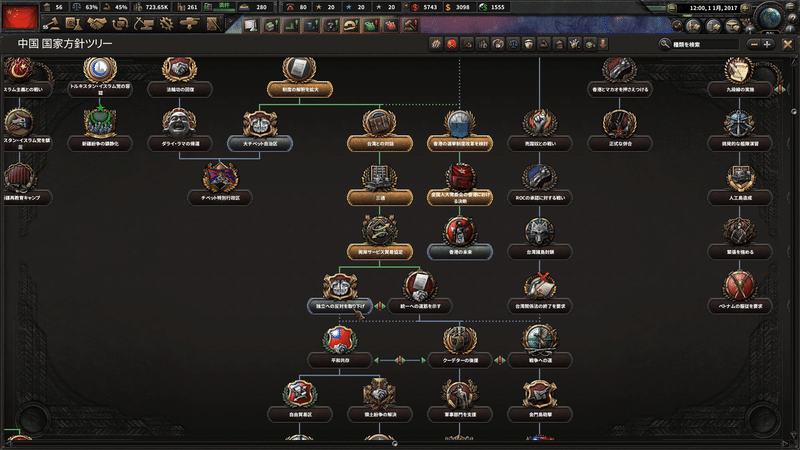Select the ダライ・ラマの帰還 focus
The height and width of the screenshot is (450, 800).
pyautogui.click(x=180, y=132)
